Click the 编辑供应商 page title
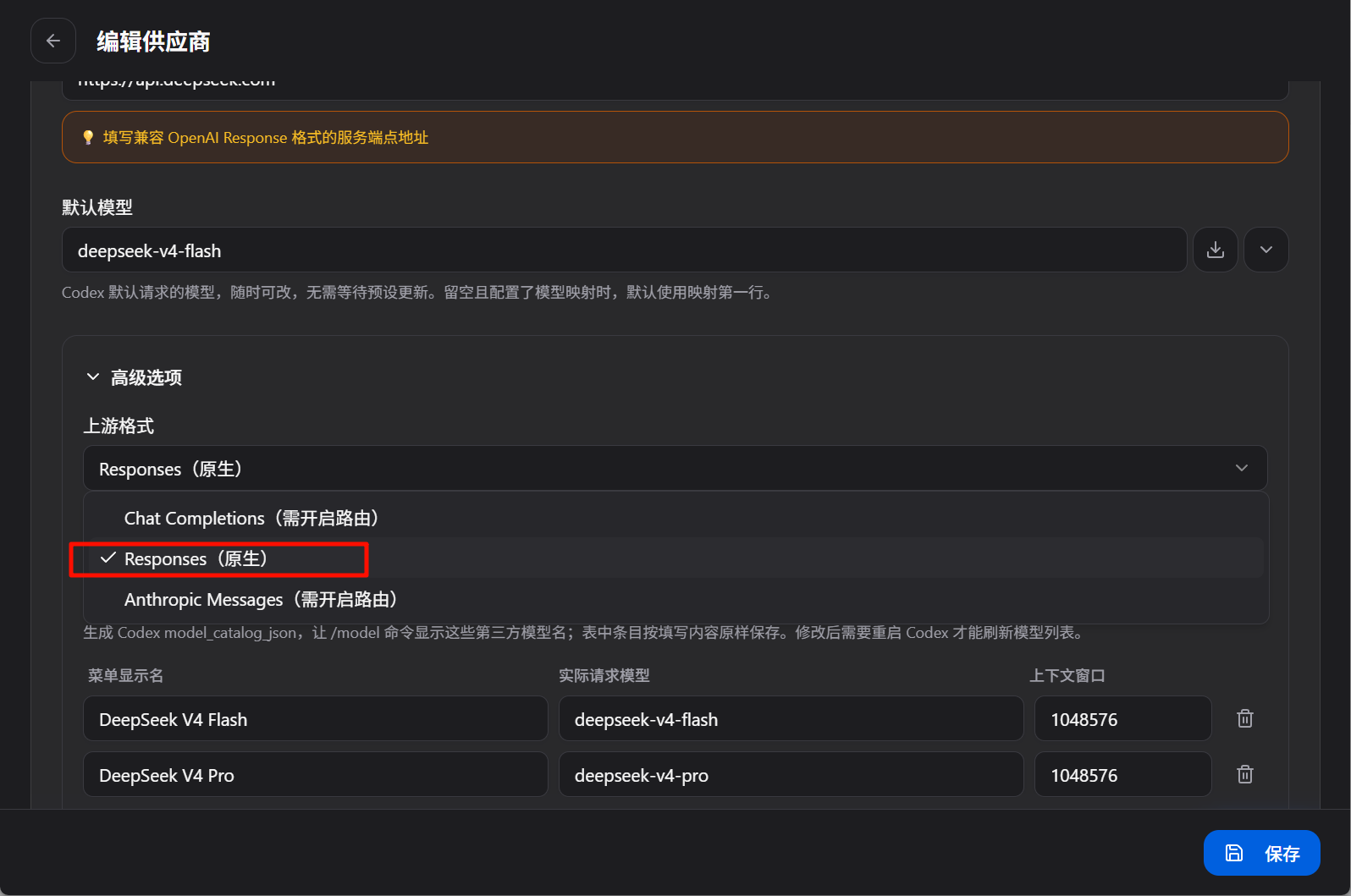This screenshot has height=896, width=1351. click(x=153, y=41)
